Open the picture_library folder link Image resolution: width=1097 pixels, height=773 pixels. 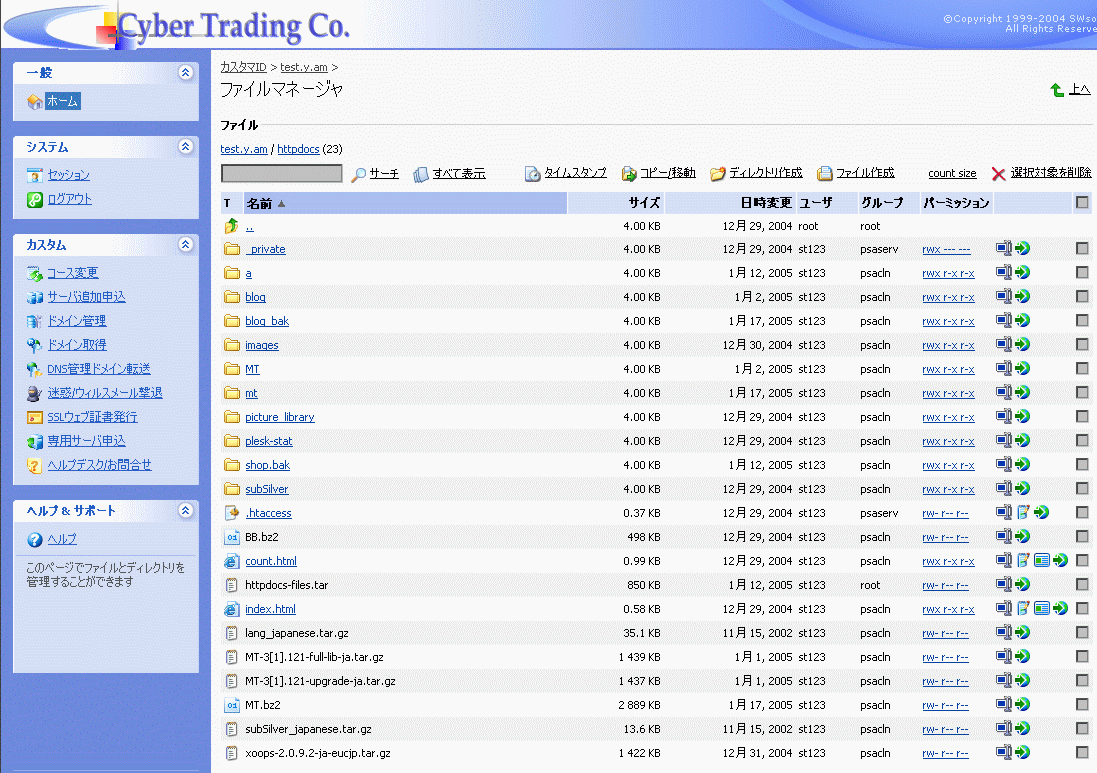pos(280,417)
